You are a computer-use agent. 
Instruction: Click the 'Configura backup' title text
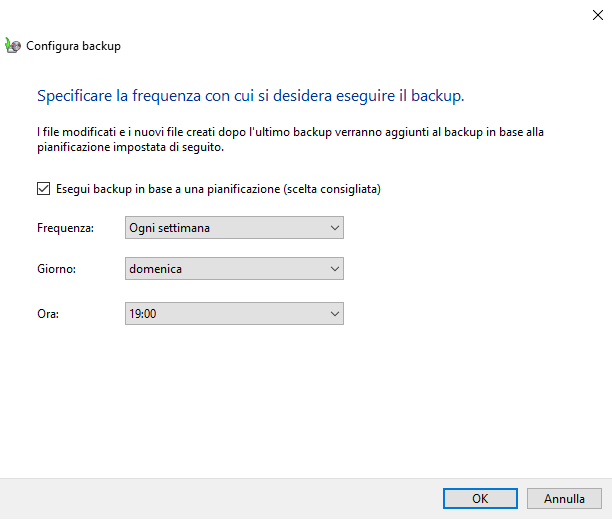pos(74,46)
